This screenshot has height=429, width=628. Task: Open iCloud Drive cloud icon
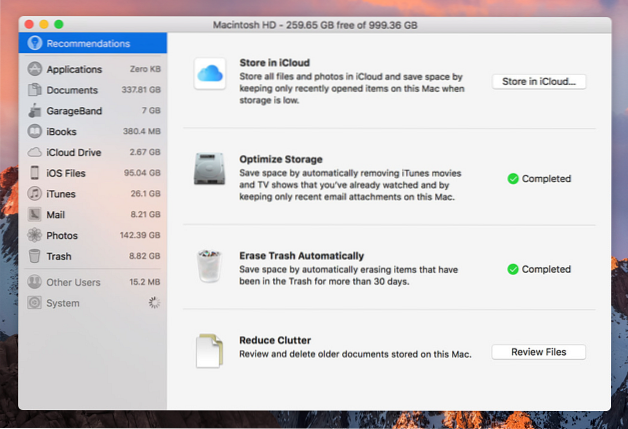pyautogui.click(x=35, y=152)
